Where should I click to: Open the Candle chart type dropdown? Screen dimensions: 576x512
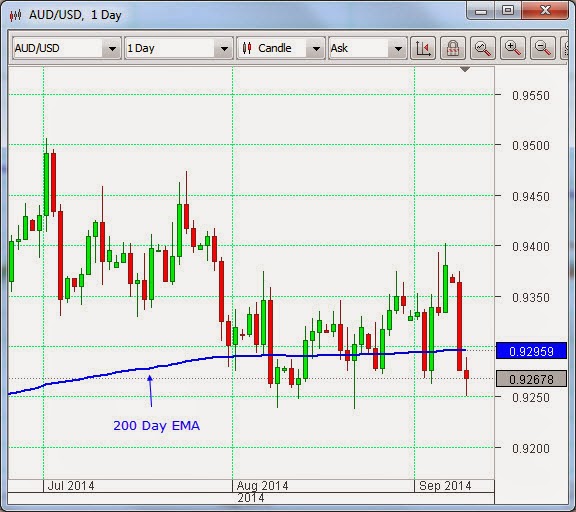(x=281, y=48)
